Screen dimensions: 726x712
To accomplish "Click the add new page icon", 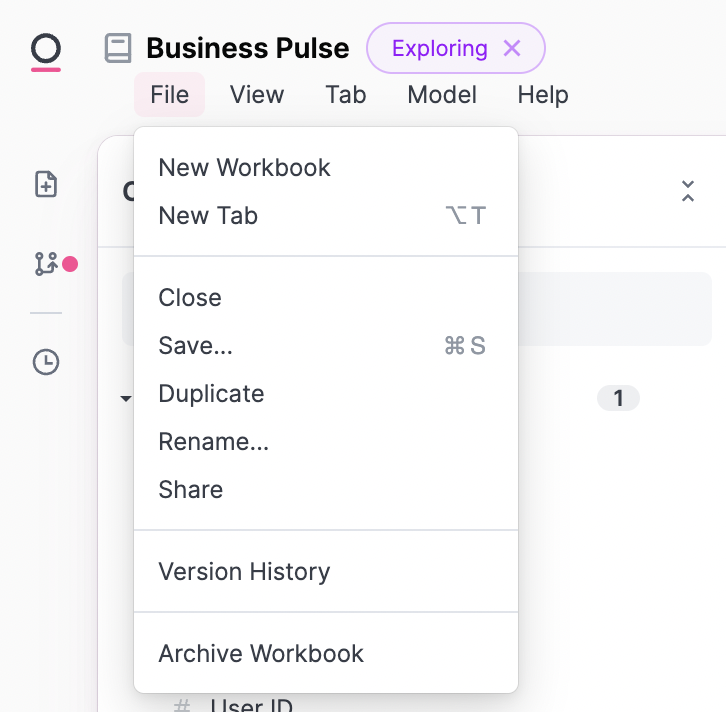I will click(46, 184).
